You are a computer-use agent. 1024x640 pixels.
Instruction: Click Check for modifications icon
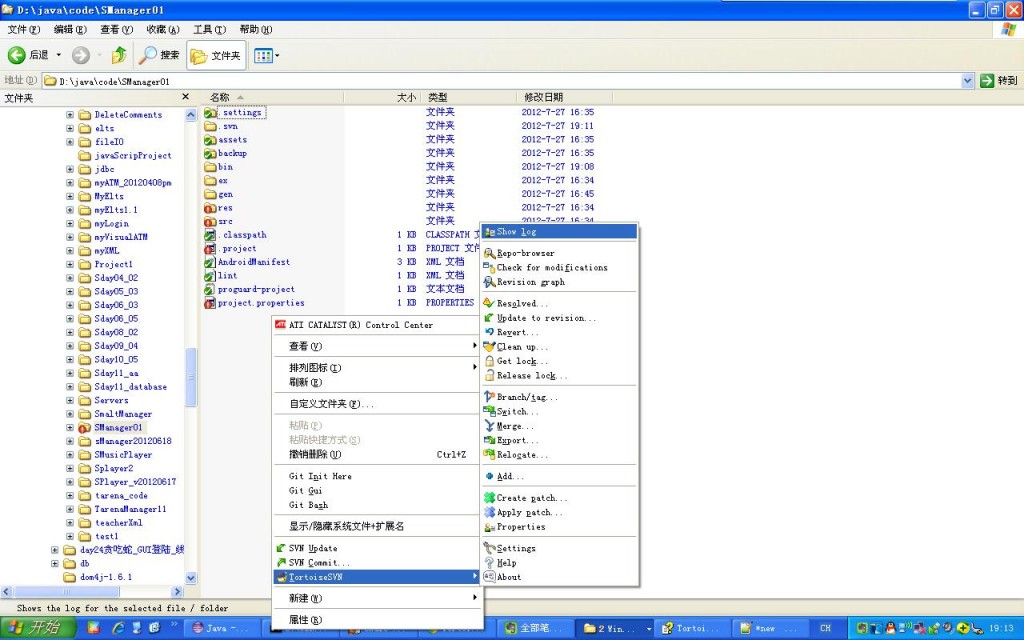click(x=489, y=268)
